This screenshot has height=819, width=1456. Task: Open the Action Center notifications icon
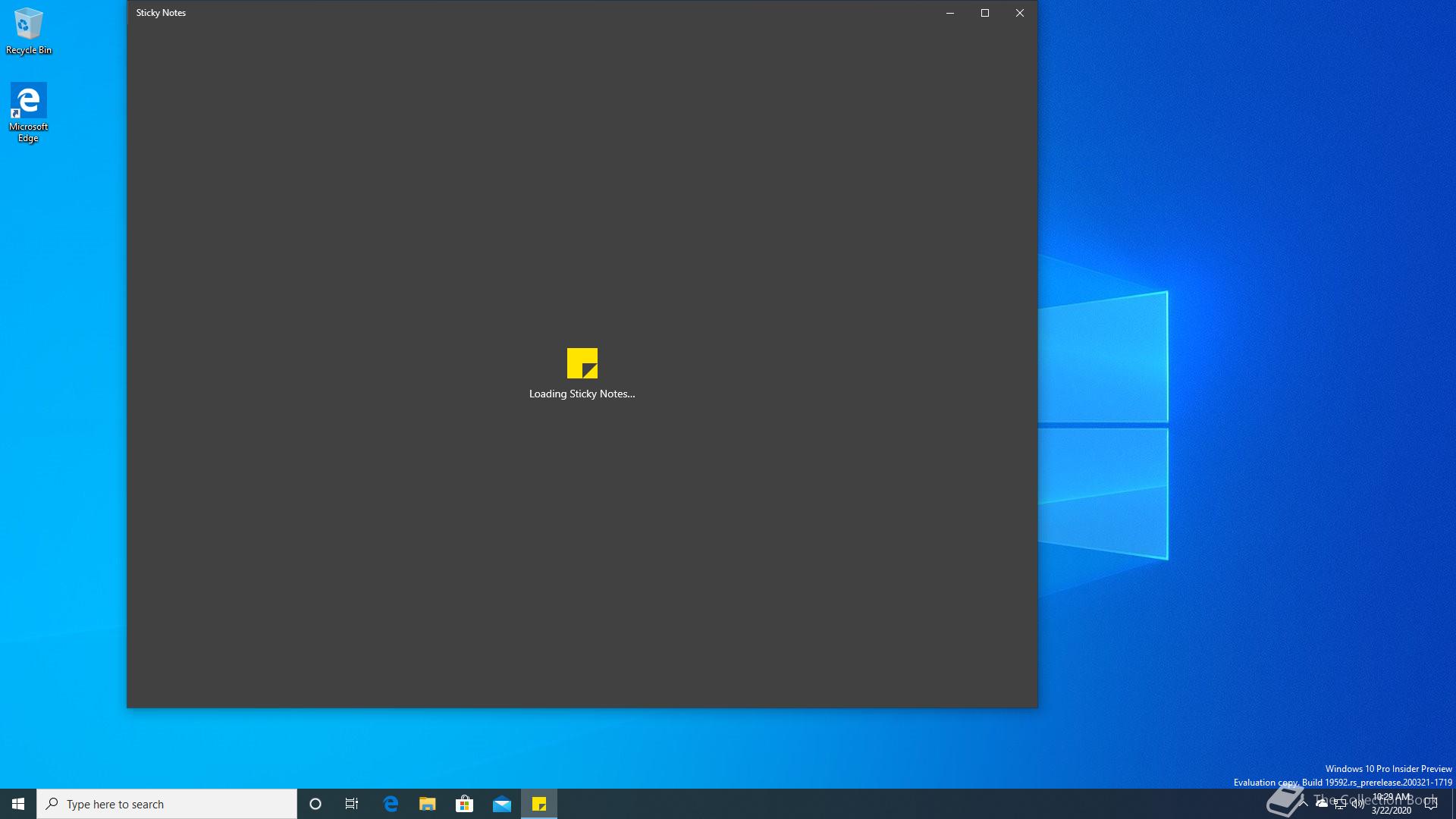pyautogui.click(x=1432, y=804)
